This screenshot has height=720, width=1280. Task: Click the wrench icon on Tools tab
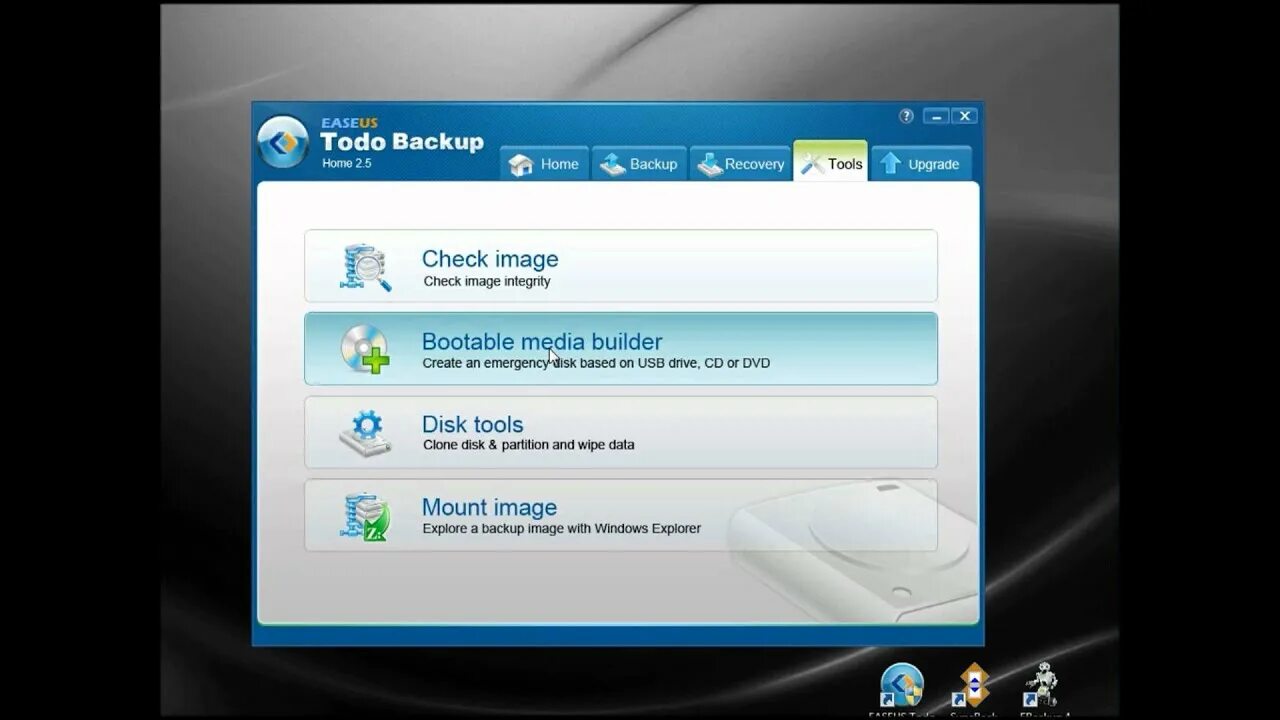tap(812, 164)
